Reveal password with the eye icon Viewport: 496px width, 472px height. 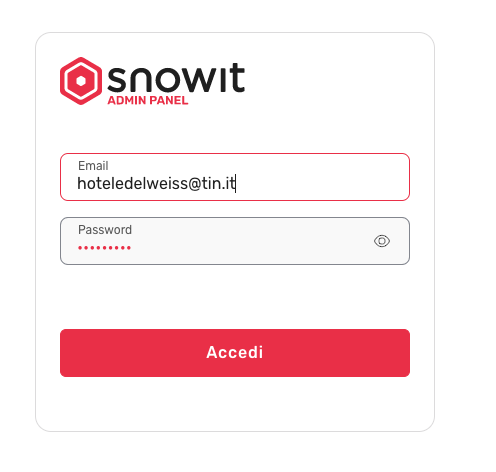tap(382, 241)
